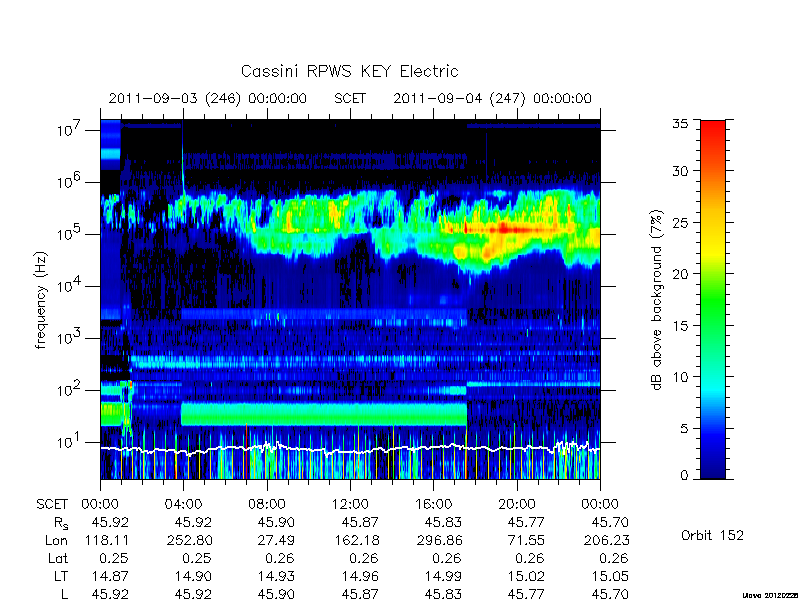Click the 35 tick on the color scale

(x=680, y=124)
